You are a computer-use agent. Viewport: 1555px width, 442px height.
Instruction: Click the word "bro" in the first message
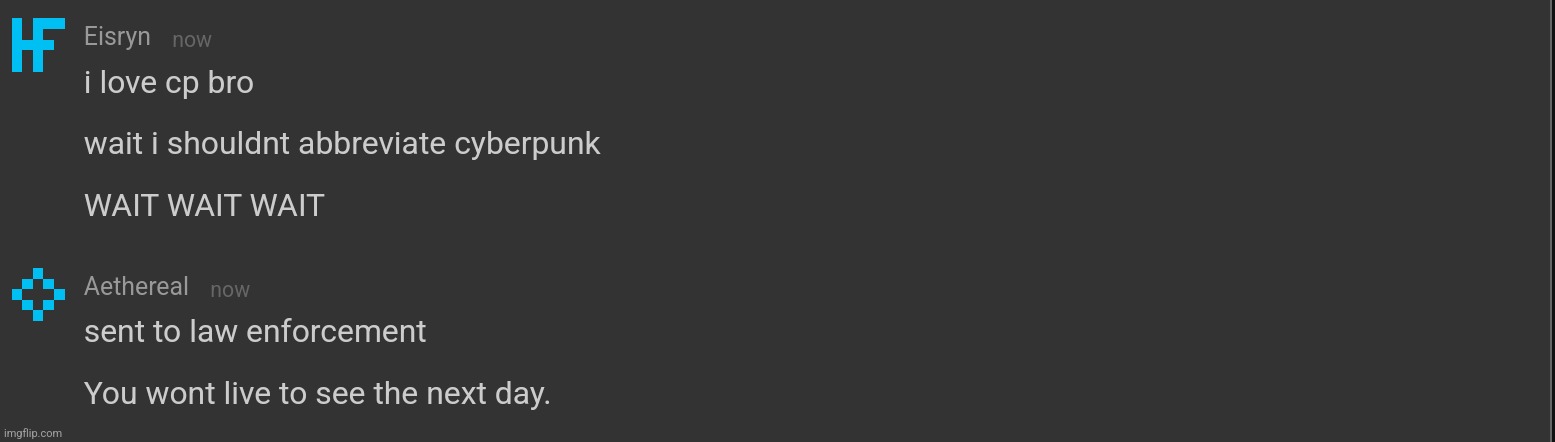coord(231,83)
